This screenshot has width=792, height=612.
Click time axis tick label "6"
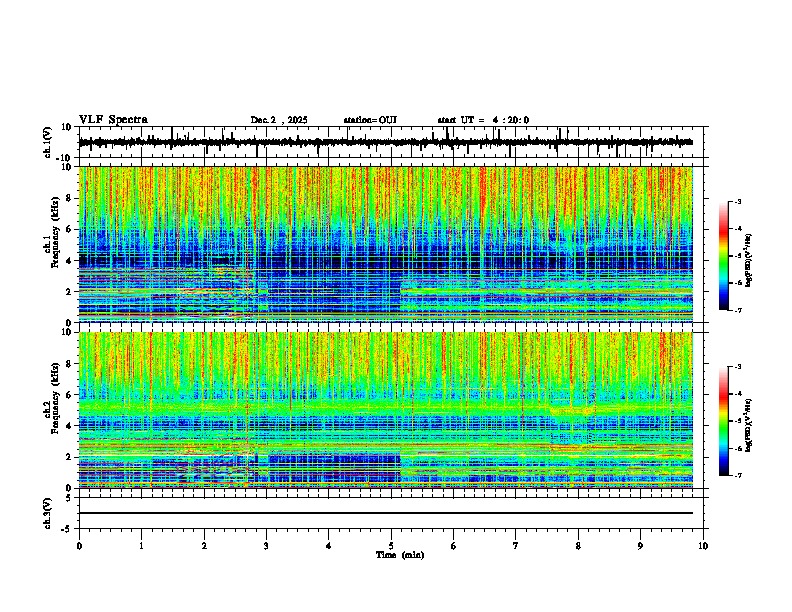454,546
